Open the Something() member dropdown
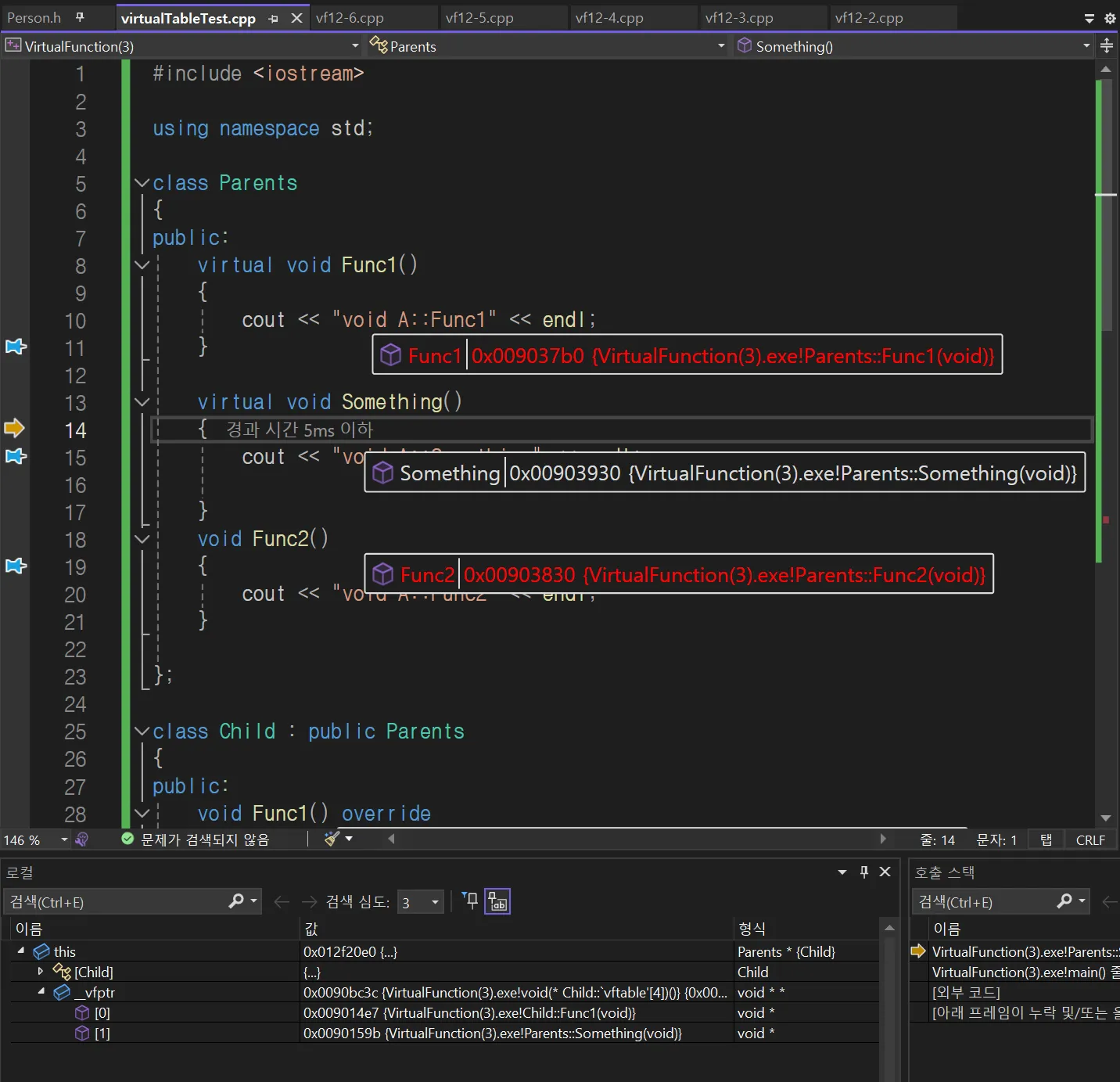The width and height of the screenshot is (1120, 1082). 1086,46
